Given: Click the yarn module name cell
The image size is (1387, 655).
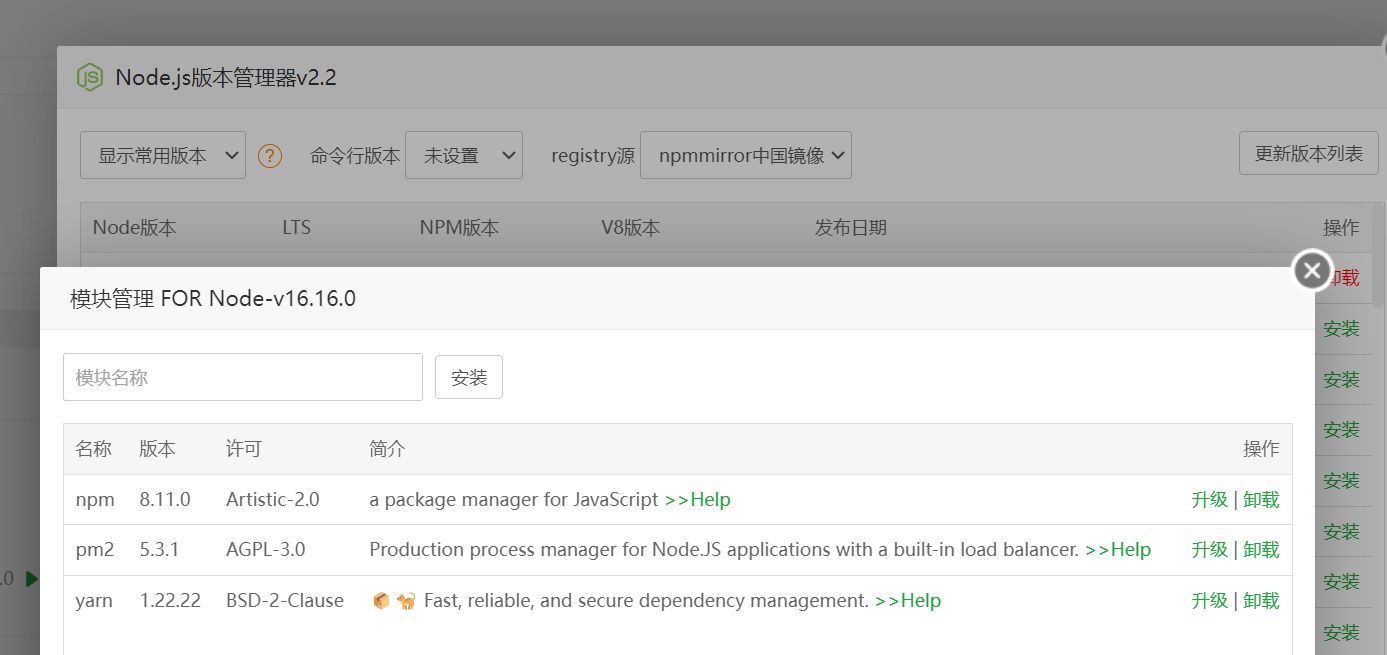Looking at the screenshot, I should tap(94, 600).
